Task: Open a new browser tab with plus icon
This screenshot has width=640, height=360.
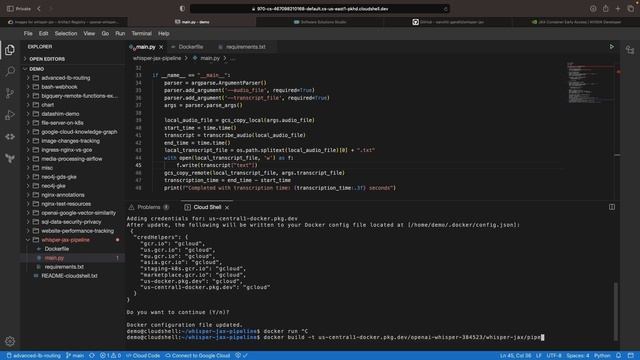Action: coord(618,9)
